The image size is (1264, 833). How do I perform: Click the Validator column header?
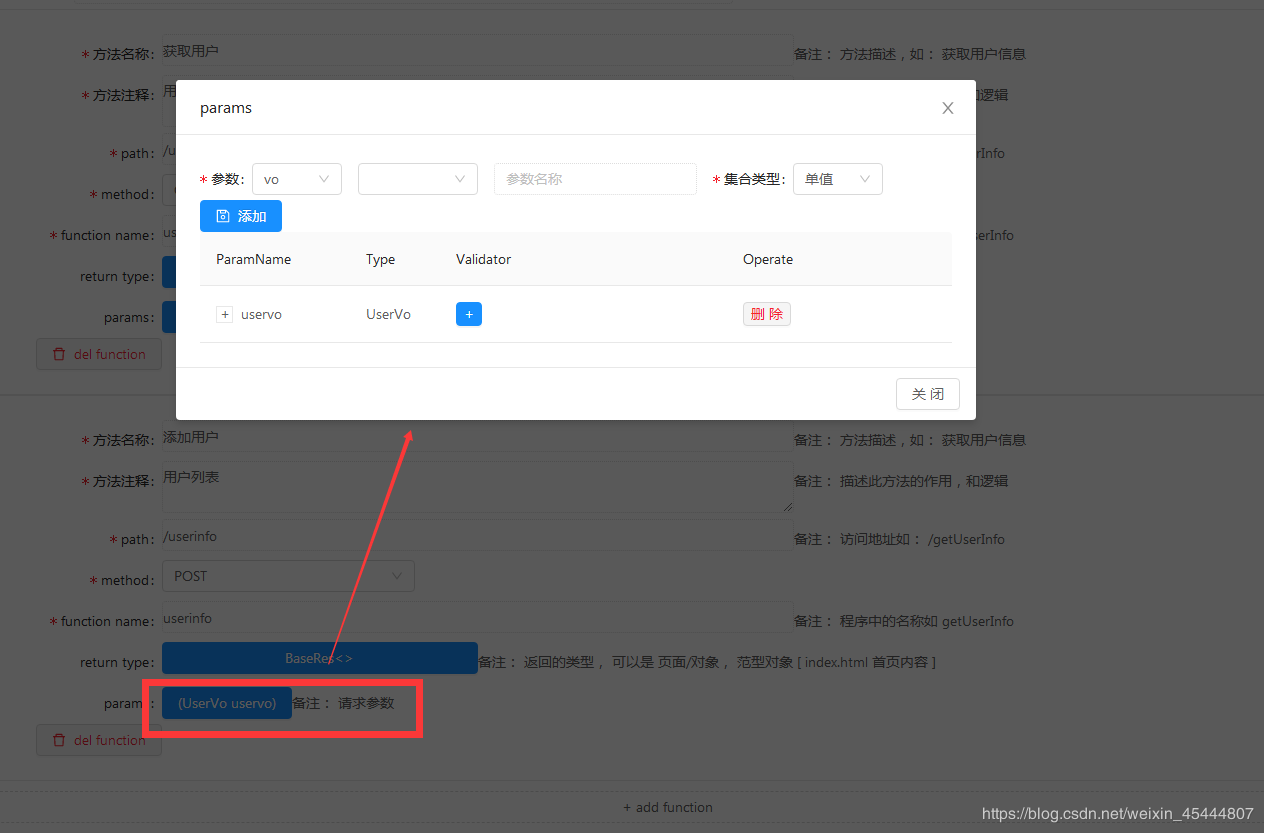[x=484, y=259]
